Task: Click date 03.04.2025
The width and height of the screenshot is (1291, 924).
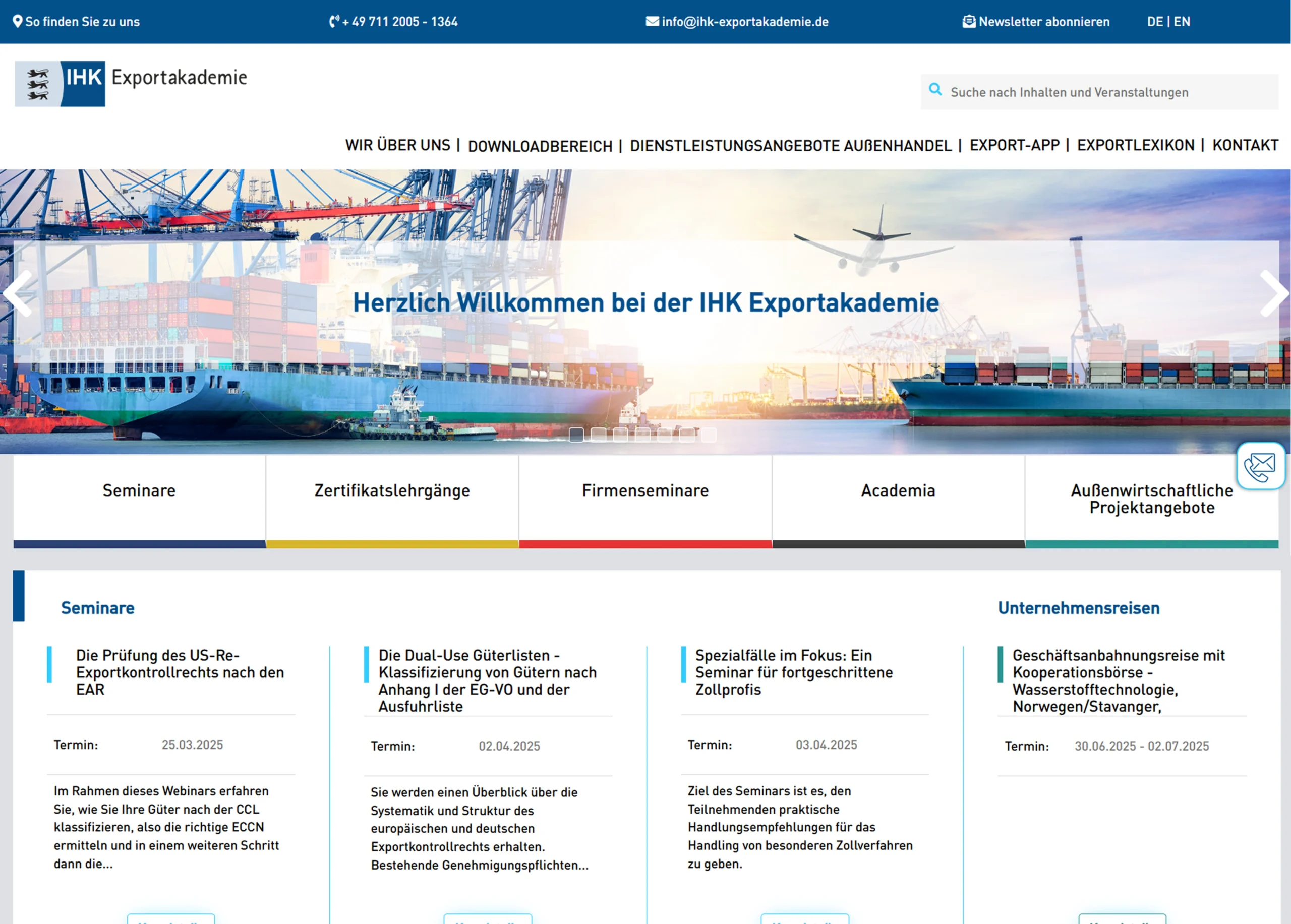Action: pos(827,745)
